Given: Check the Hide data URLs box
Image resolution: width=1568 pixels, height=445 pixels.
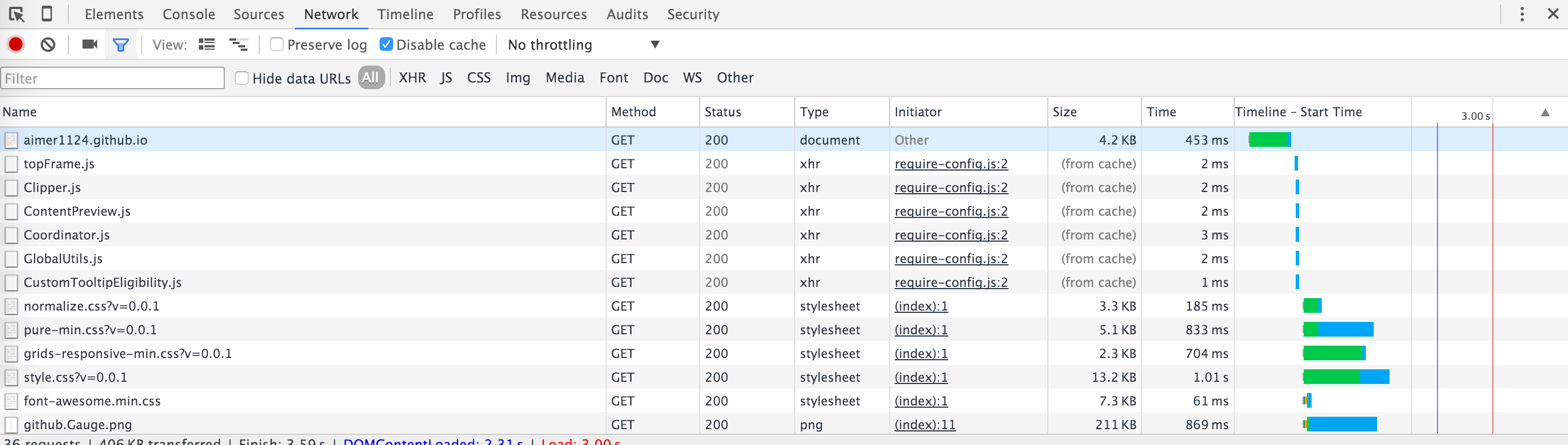Looking at the screenshot, I should pos(242,78).
